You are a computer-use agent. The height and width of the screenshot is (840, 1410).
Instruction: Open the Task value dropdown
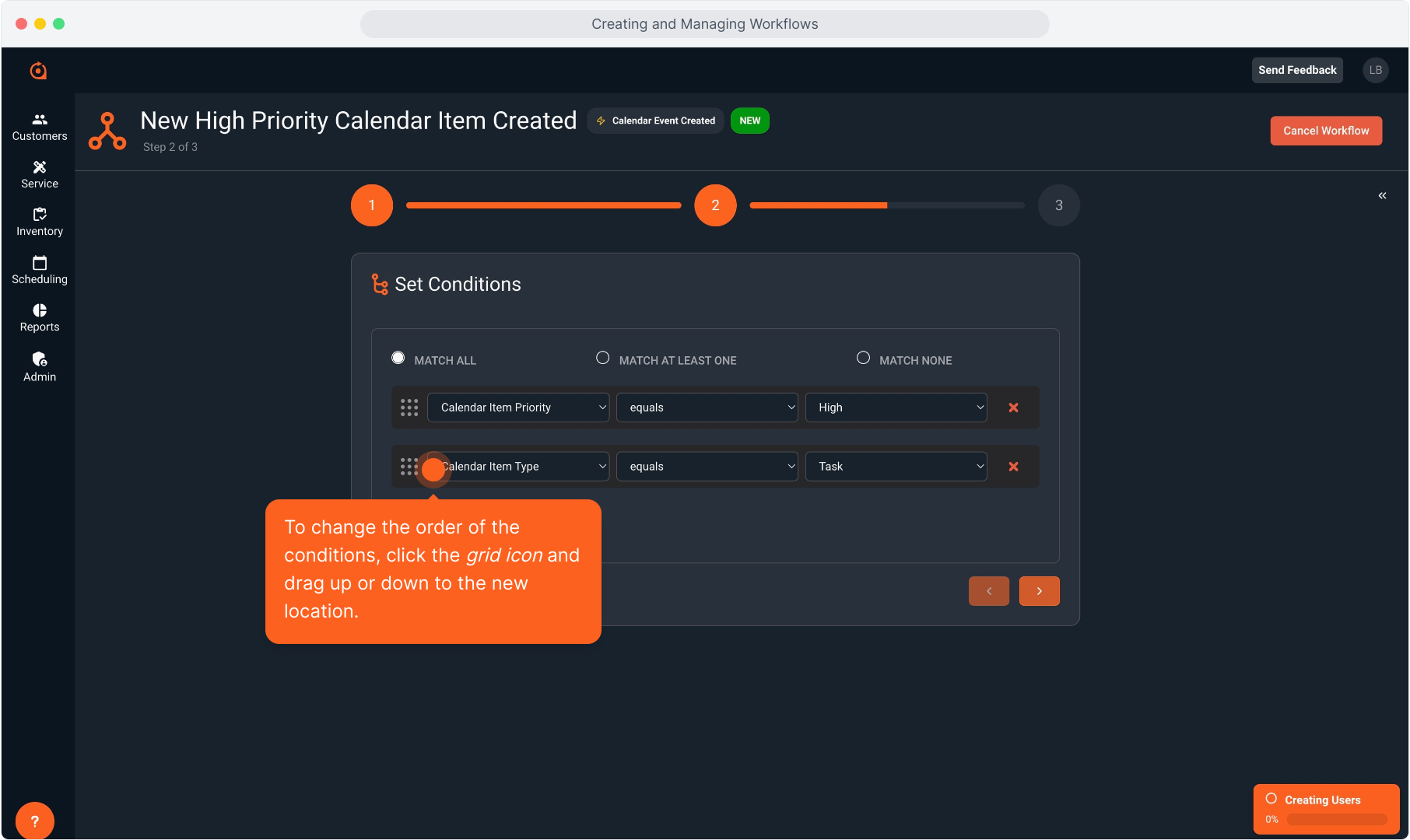[896, 467]
